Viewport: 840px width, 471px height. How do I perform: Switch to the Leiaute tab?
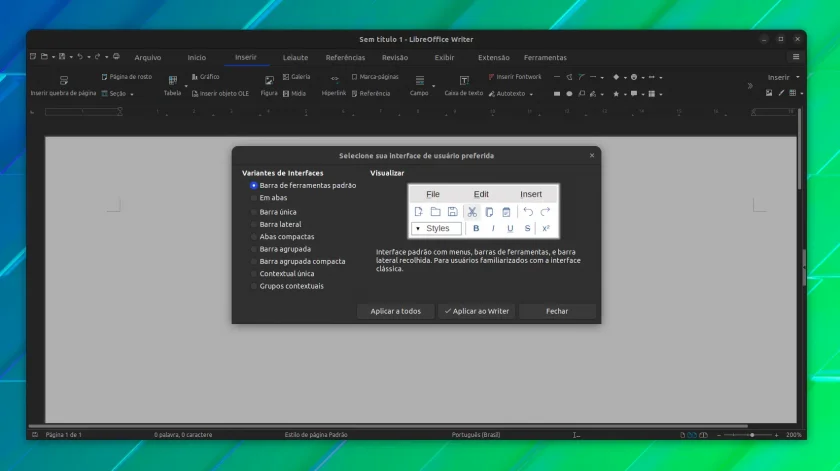pos(295,57)
